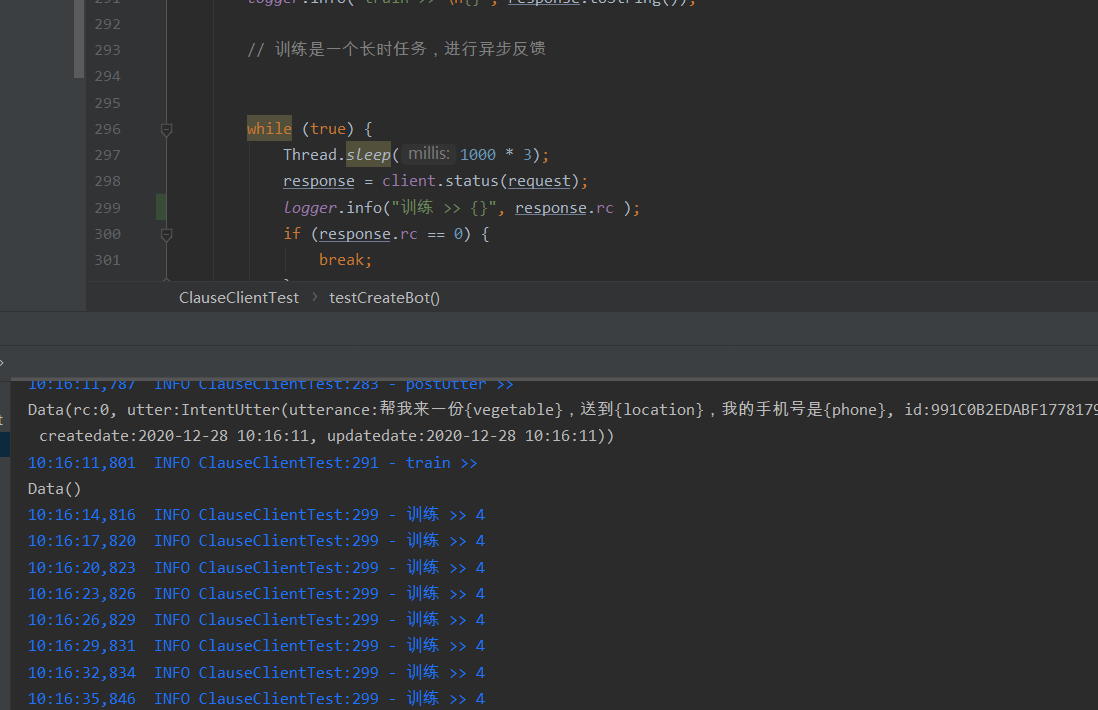Image resolution: width=1098 pixels, height=710 pixels.
Task: Click line number 296 in the gutter
Action: click(108, 130)
